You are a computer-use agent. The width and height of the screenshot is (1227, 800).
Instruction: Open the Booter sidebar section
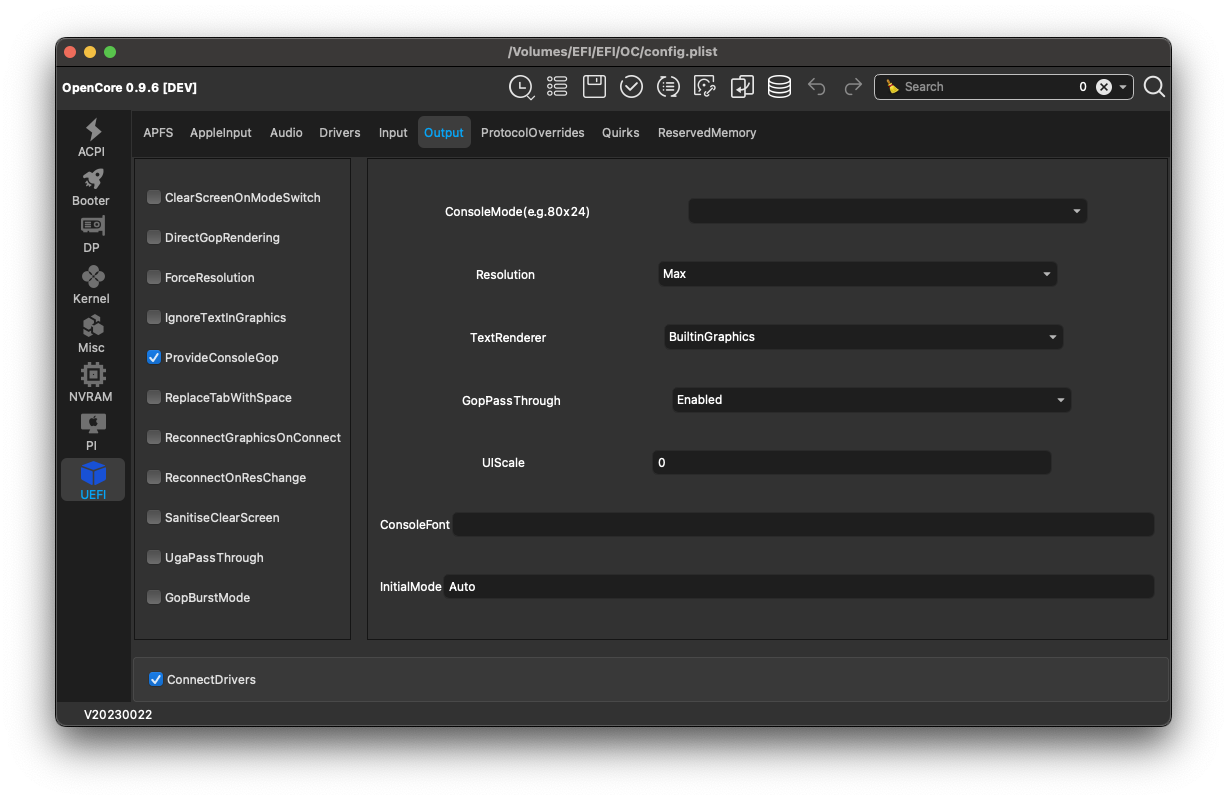pos(92,187)
